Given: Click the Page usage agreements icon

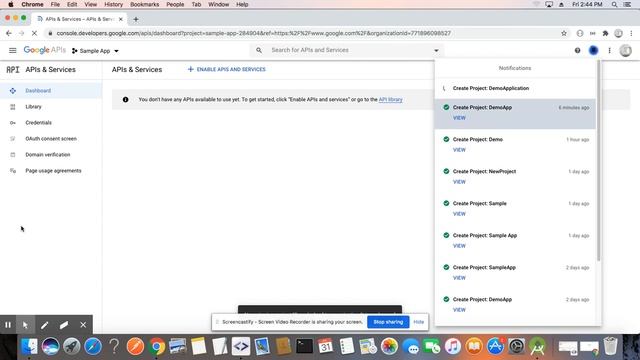Looking at the screenshot, I should point(13,171).
